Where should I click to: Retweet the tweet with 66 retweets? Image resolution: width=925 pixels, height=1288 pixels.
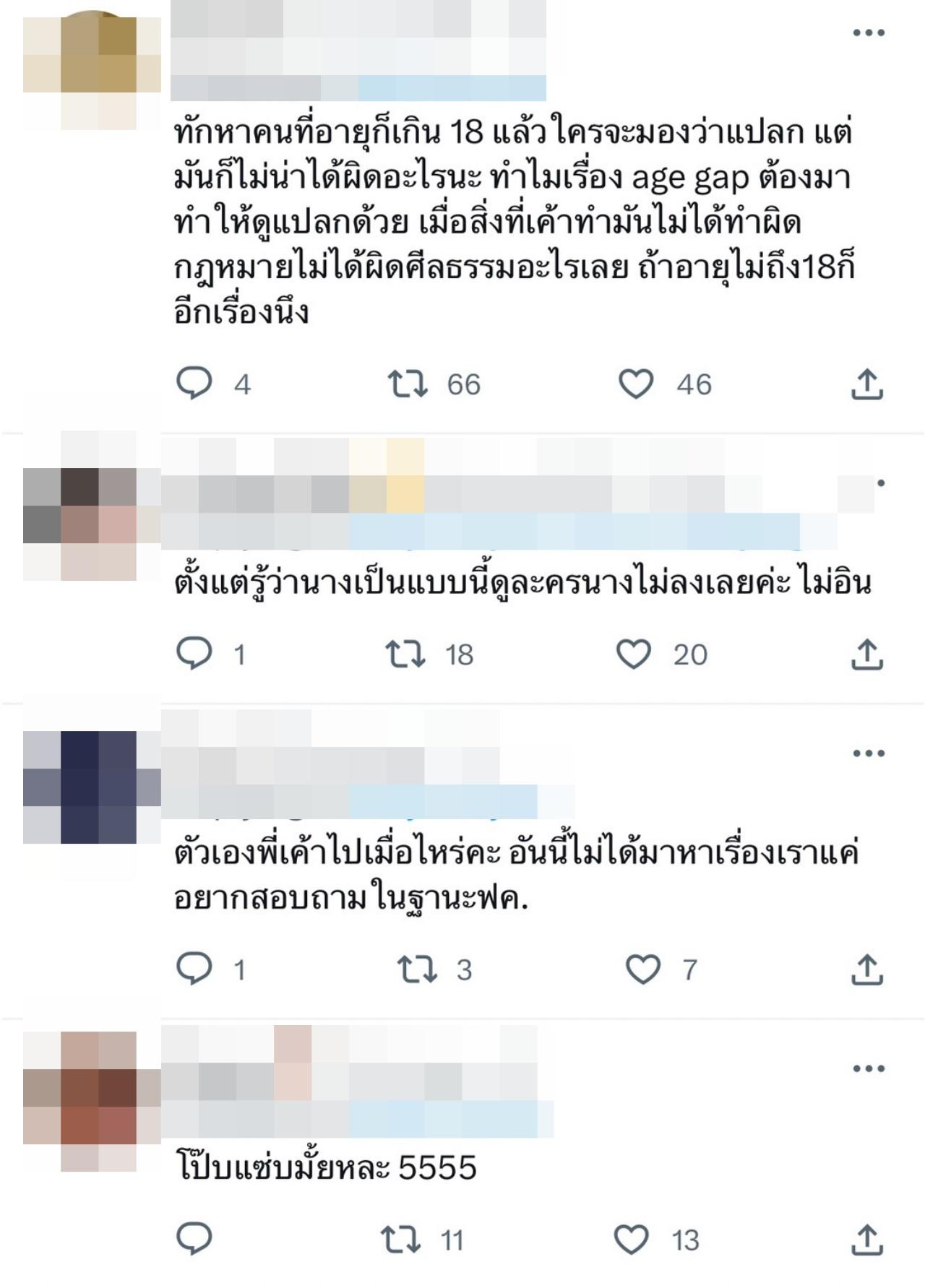pyautogui.click(x=408, y=384)
